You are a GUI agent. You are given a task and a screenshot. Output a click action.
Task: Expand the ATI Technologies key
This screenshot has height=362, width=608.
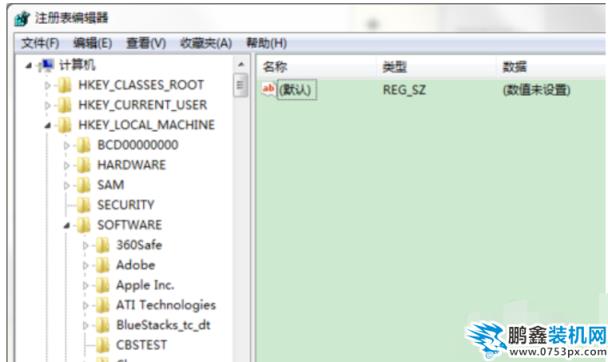click(86, 306)
